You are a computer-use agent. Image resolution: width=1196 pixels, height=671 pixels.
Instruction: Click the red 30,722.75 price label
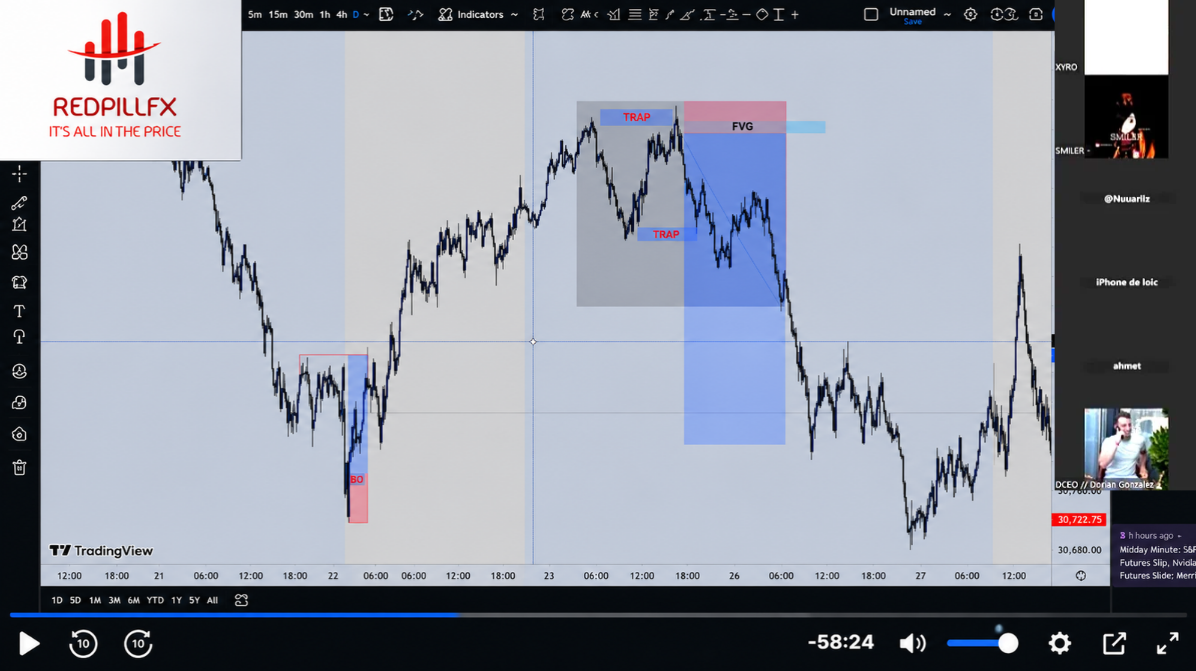click(x=1079, y=519)
